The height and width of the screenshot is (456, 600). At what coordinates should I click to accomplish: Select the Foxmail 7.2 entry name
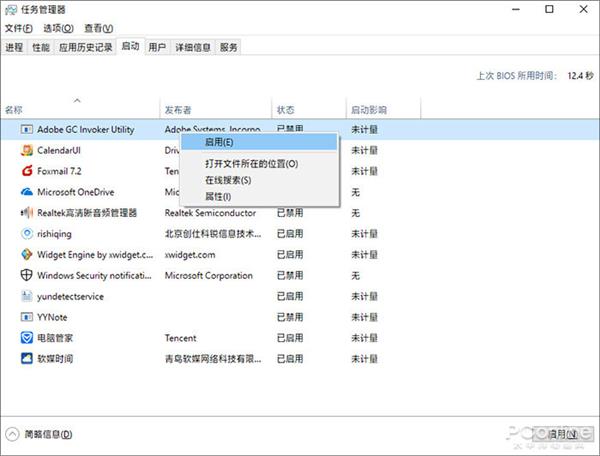pos(59,171)
